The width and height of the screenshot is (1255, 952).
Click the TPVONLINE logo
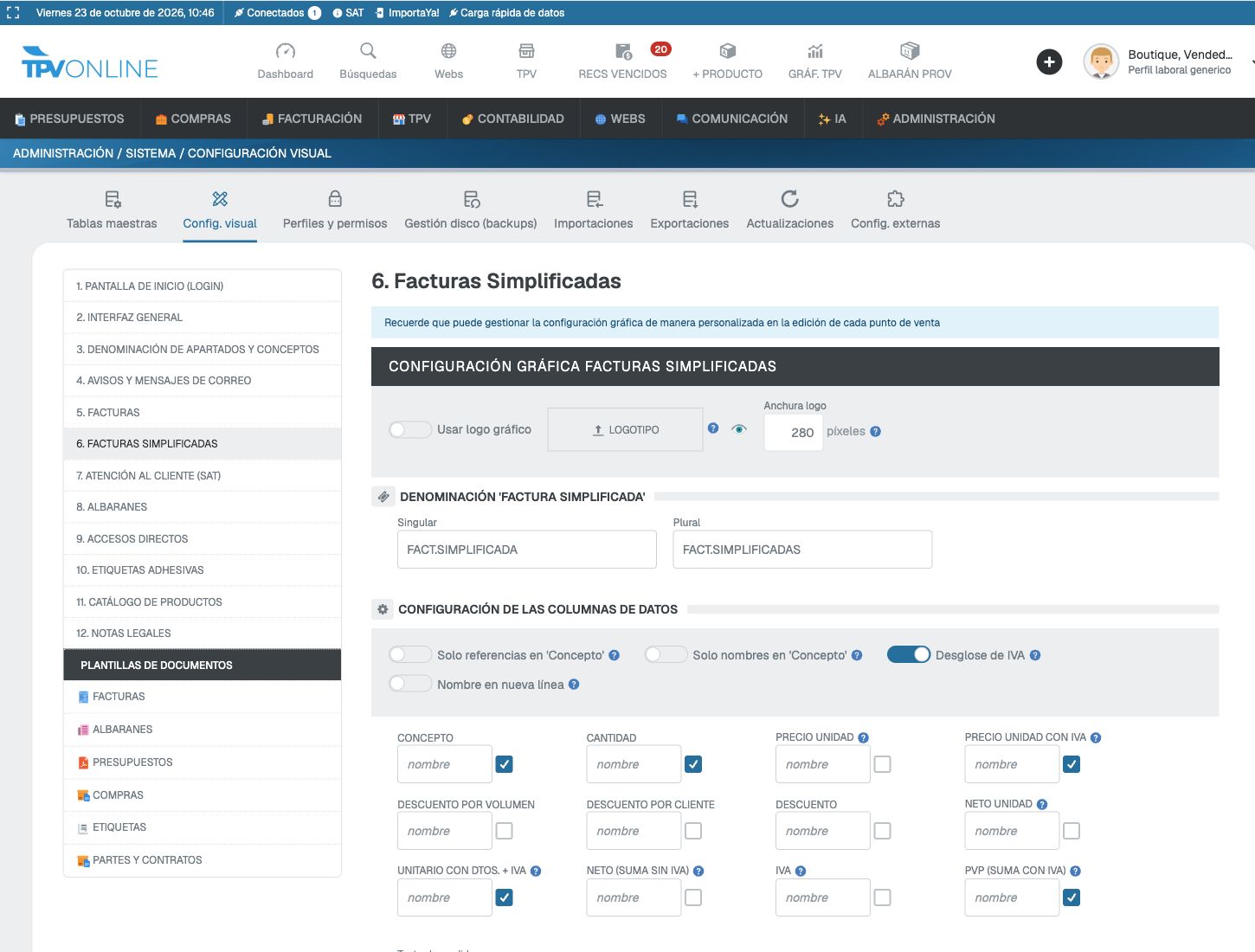90,62
